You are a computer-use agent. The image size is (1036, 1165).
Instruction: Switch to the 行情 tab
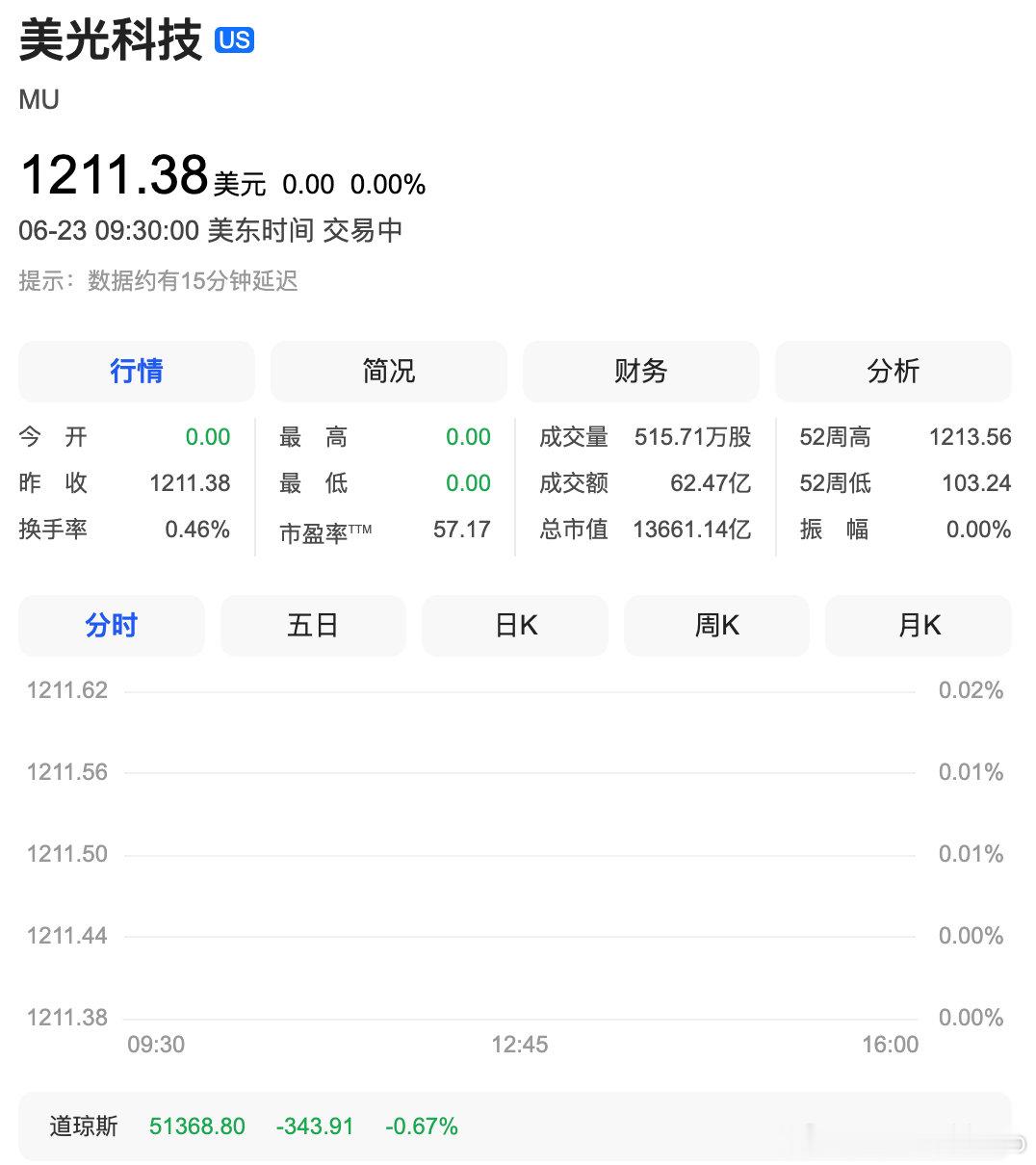(137, 371)
